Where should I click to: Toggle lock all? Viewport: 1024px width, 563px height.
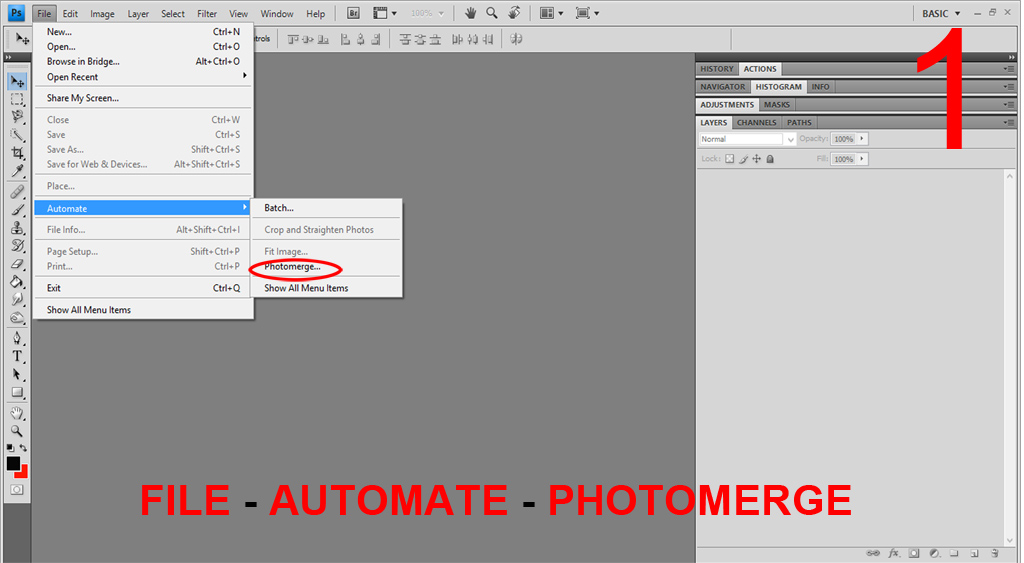coord(770,159)
